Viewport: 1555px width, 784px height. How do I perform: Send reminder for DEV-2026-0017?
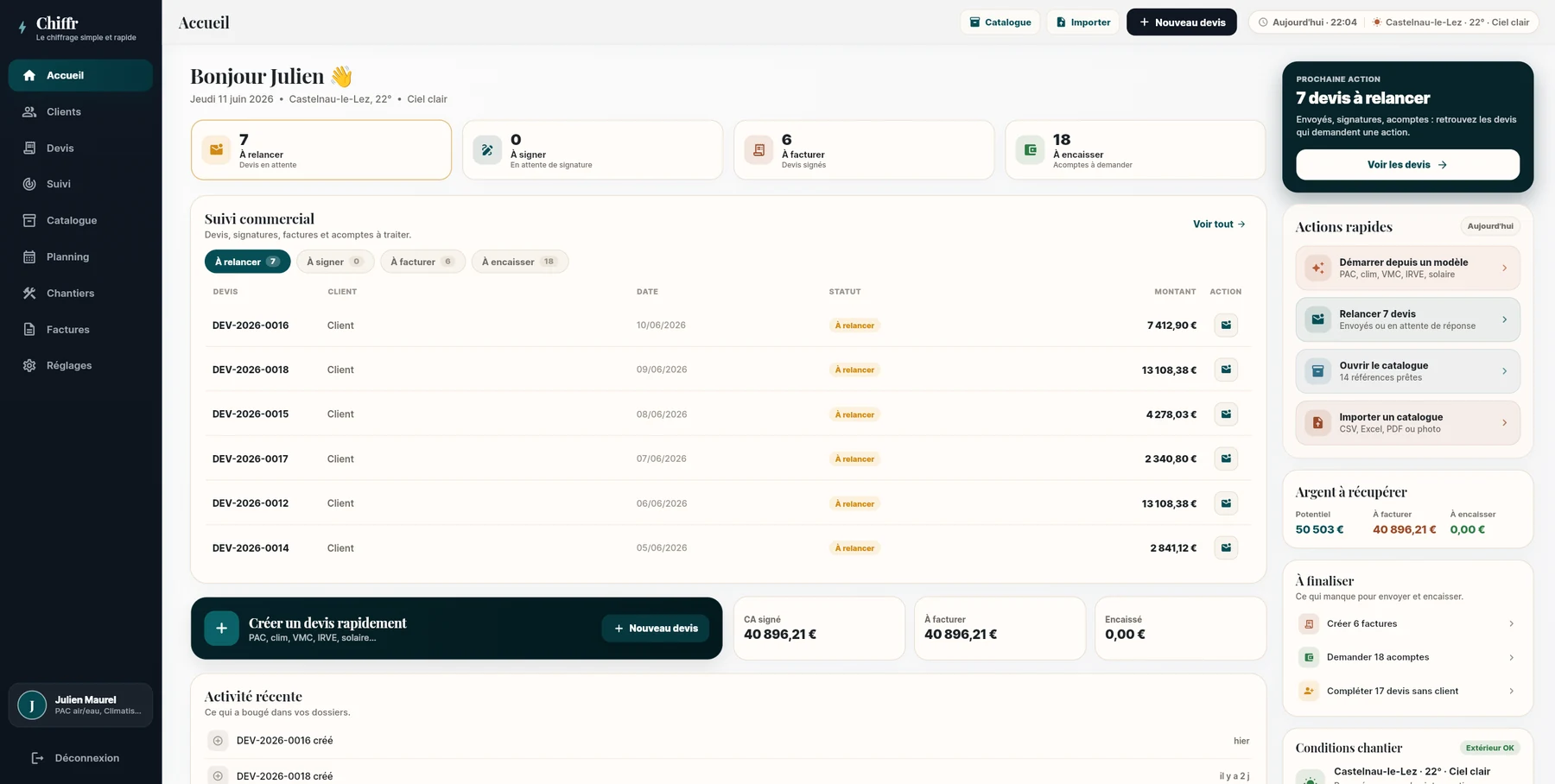pos(1226,458)
